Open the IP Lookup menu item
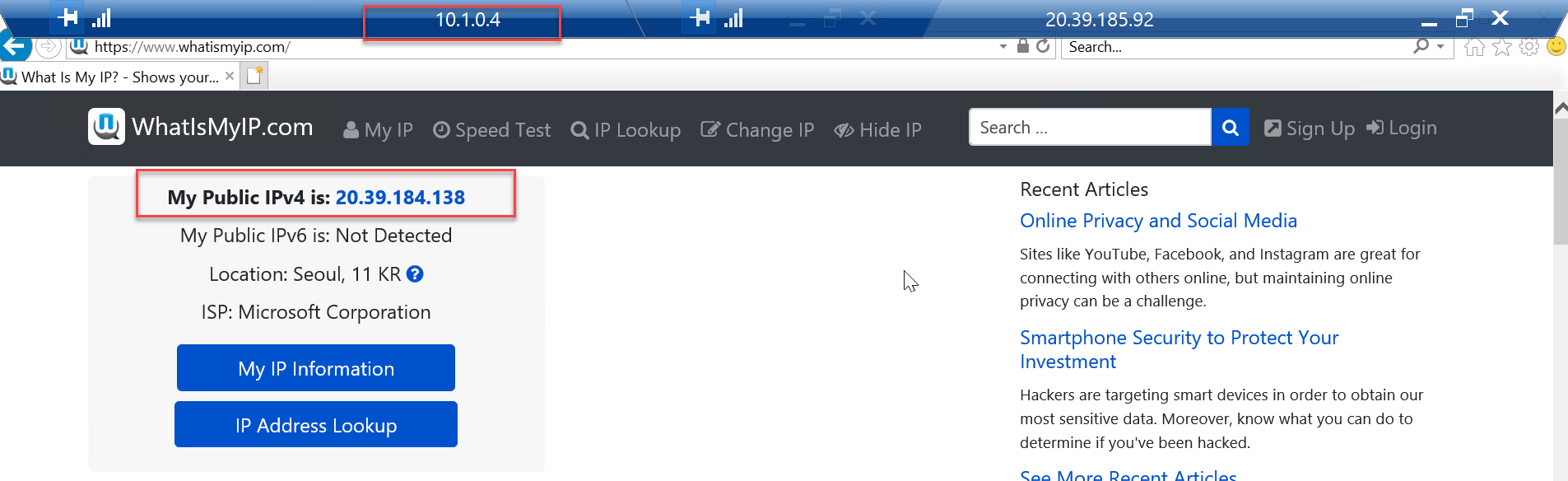1568x481 pixels. (x=626, y=130)
